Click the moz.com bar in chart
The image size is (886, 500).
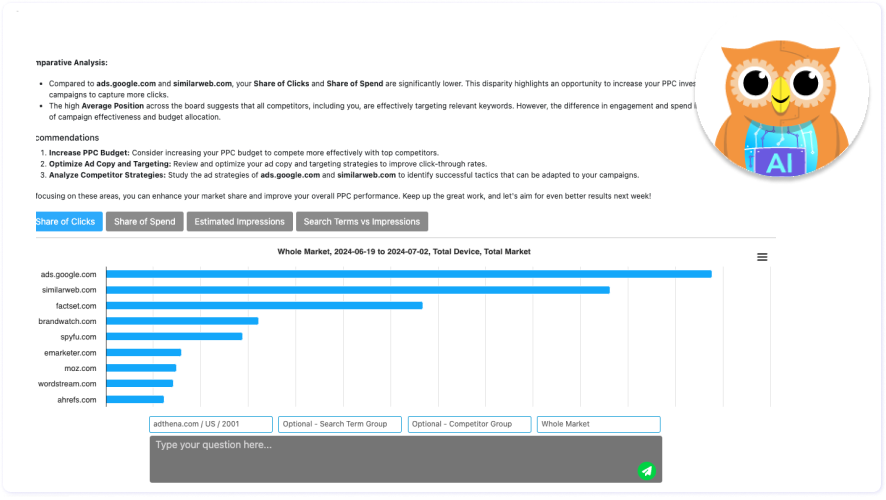[141, 368]
